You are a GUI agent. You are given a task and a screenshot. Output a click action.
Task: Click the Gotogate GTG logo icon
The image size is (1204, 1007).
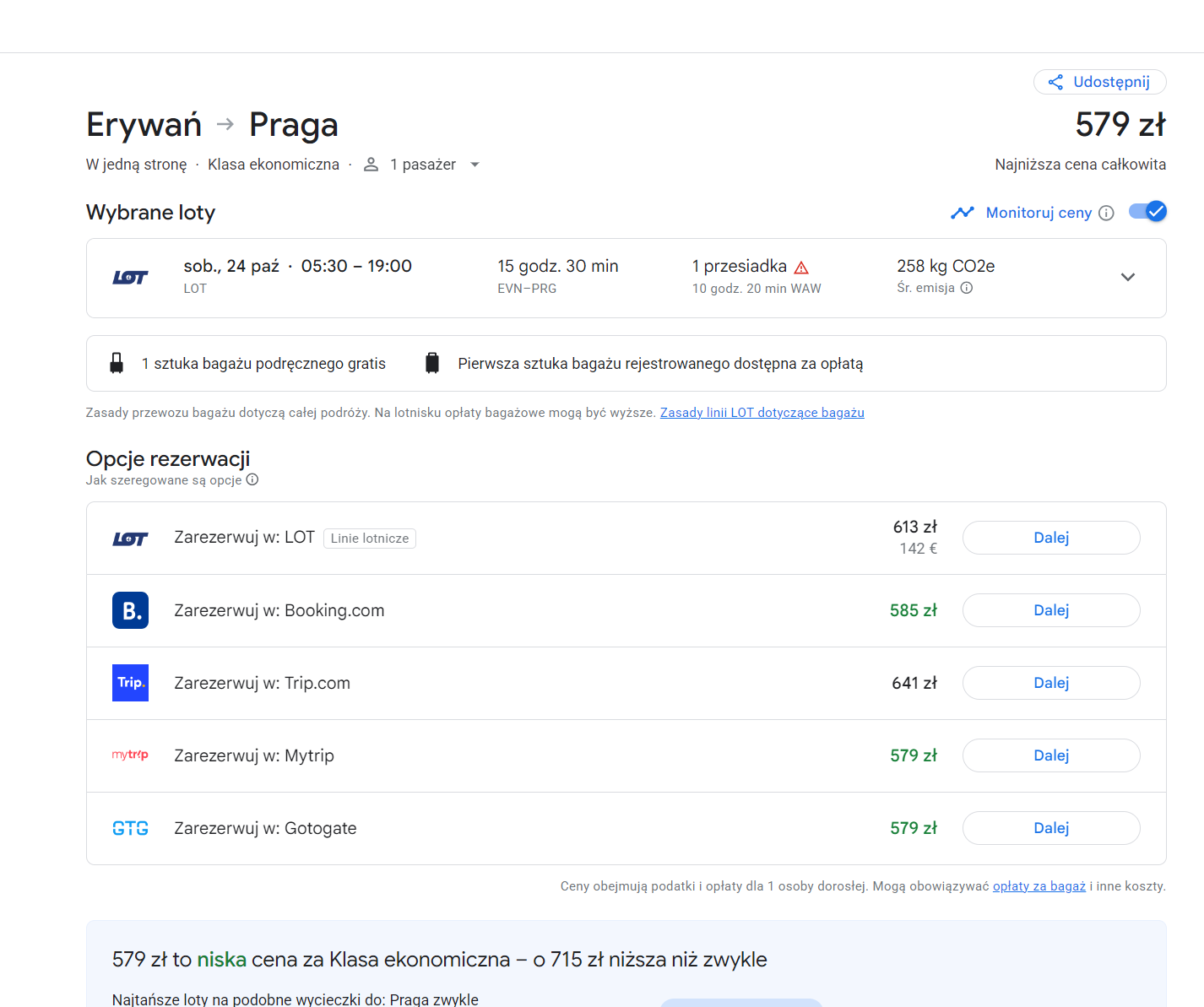coord(130,828)
